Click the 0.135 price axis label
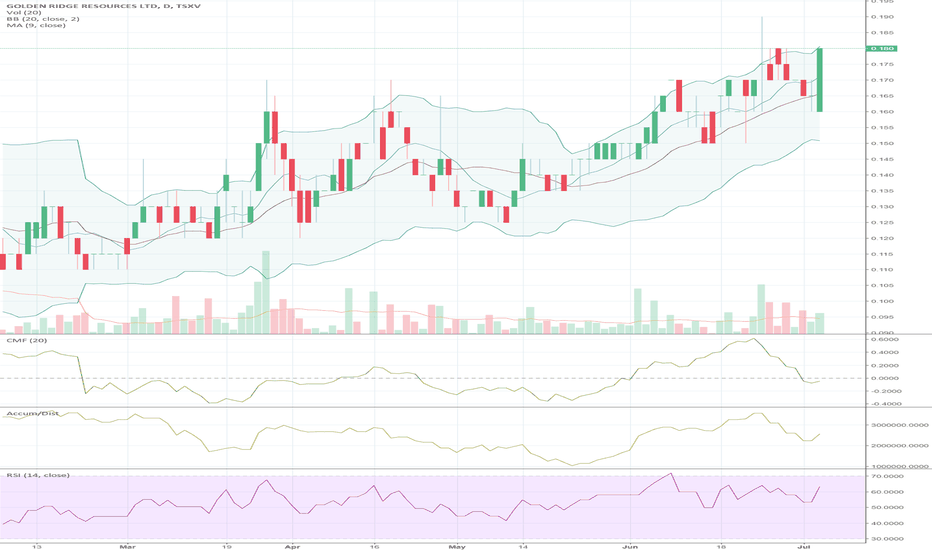The width and height of the screenshot is (932, 550). tap(882, 191)
